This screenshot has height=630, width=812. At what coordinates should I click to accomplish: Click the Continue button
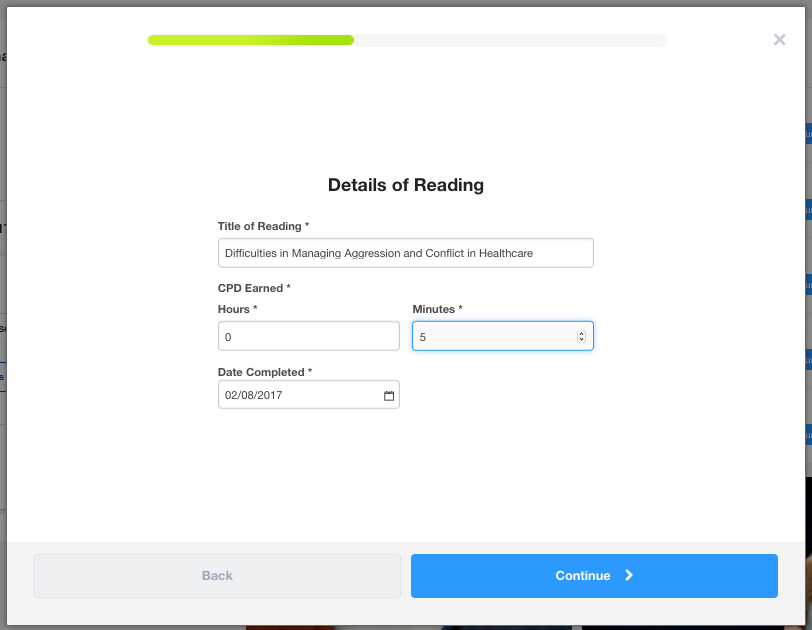coord(594,576)
